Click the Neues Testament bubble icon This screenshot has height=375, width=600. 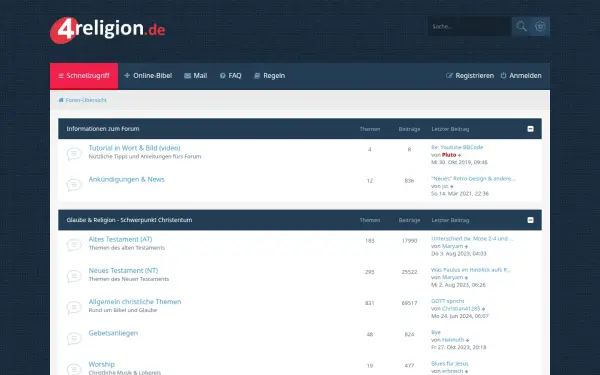(74, 276)
